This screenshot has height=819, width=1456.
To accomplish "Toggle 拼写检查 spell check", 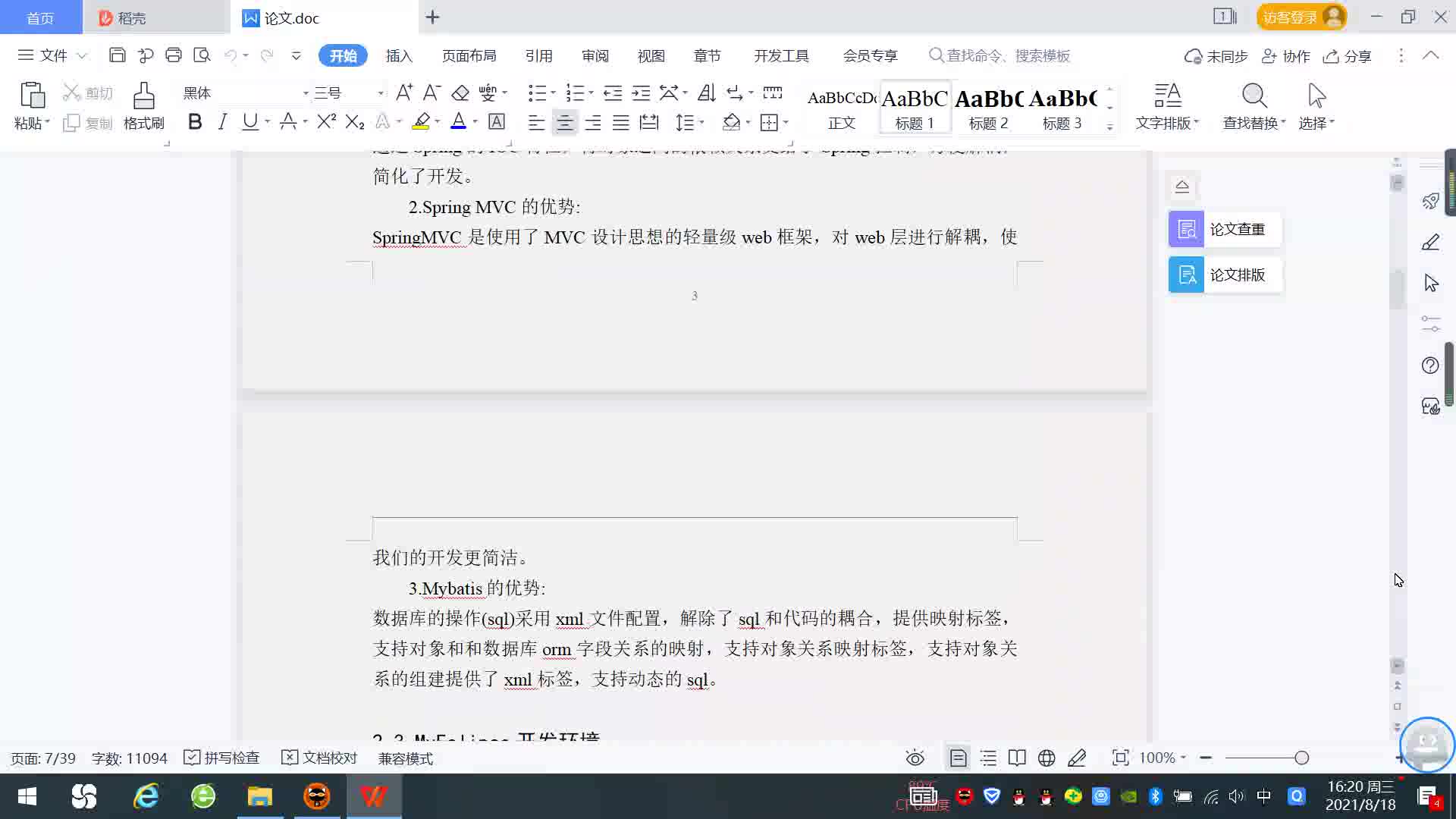I will (221, 758).
